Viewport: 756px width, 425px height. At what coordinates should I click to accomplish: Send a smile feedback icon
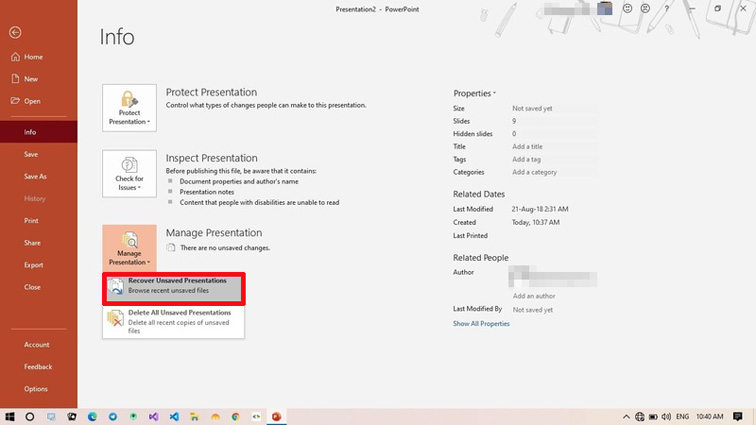(x=627, y=8)
